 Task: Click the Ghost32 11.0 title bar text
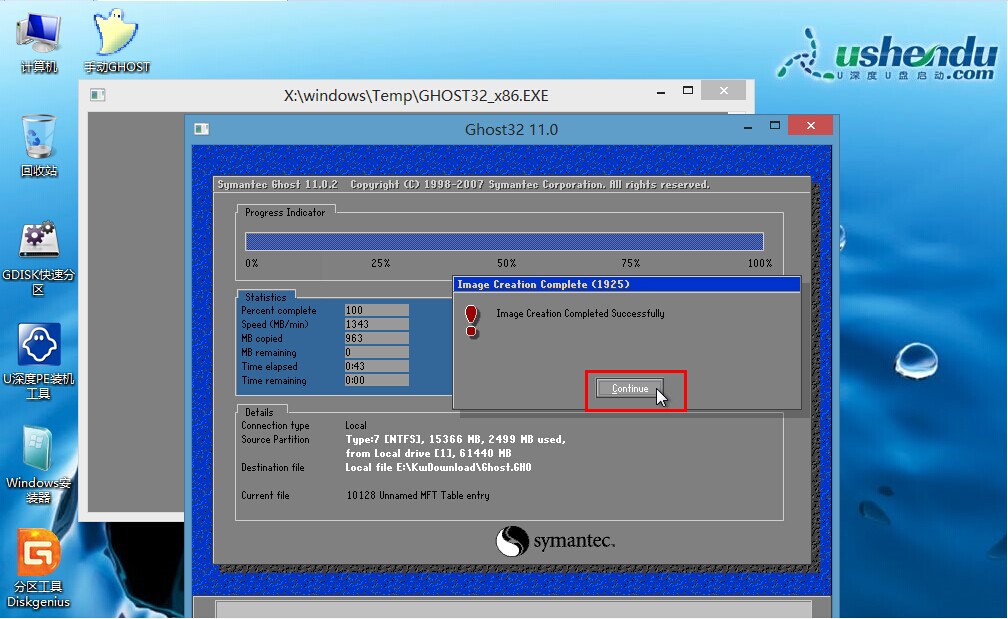click(511, 129)
